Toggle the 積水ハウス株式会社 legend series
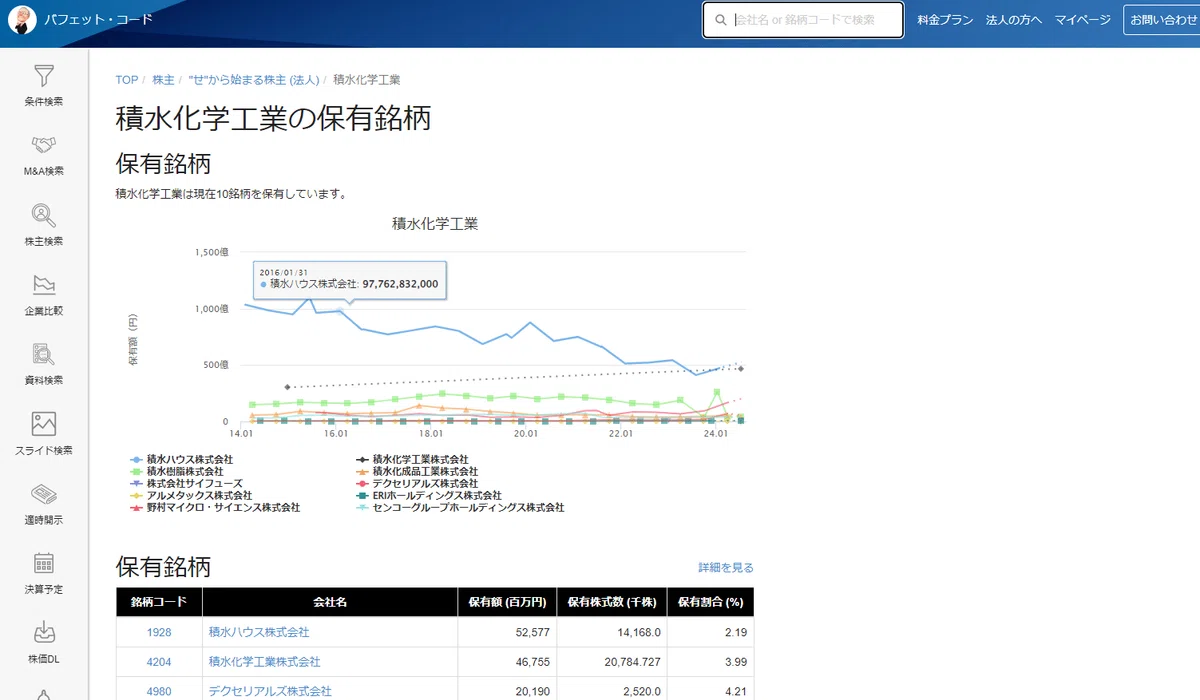The image size is (1200, 700). click(182, 459)
